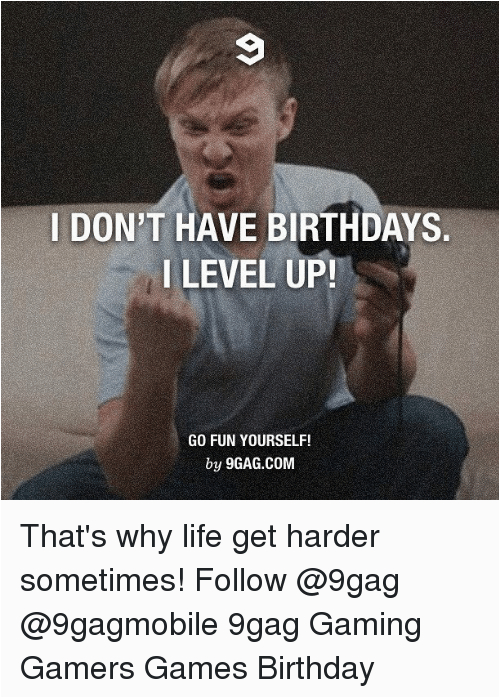The image size is (500, 698).
Task: Click the man's clenched fist
Action: tap(162, 313)
